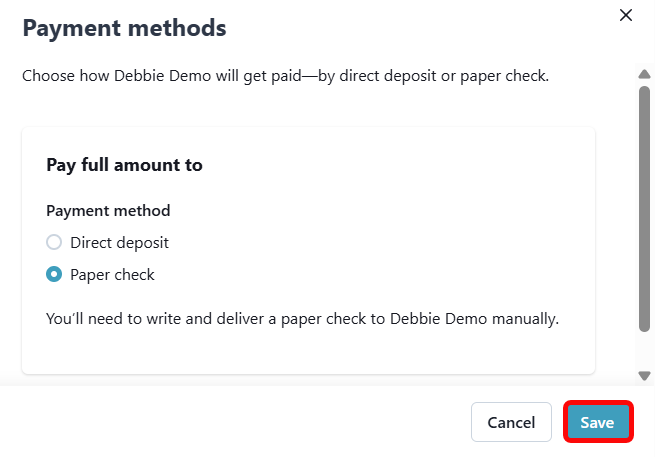Screen dimensions: 655x457
Task: Click the word 'manually' in the note
Action: tap(524, 319)
